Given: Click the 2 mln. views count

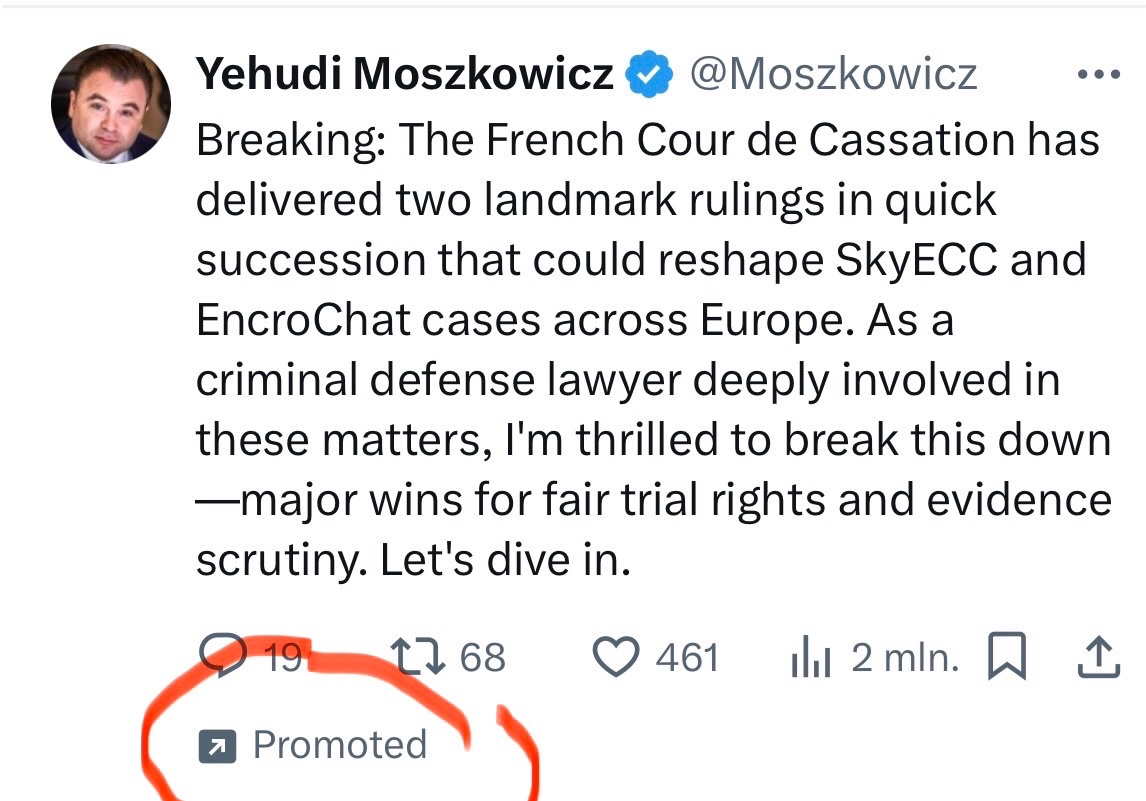Looking at the screenshot, I should point(905,657).
